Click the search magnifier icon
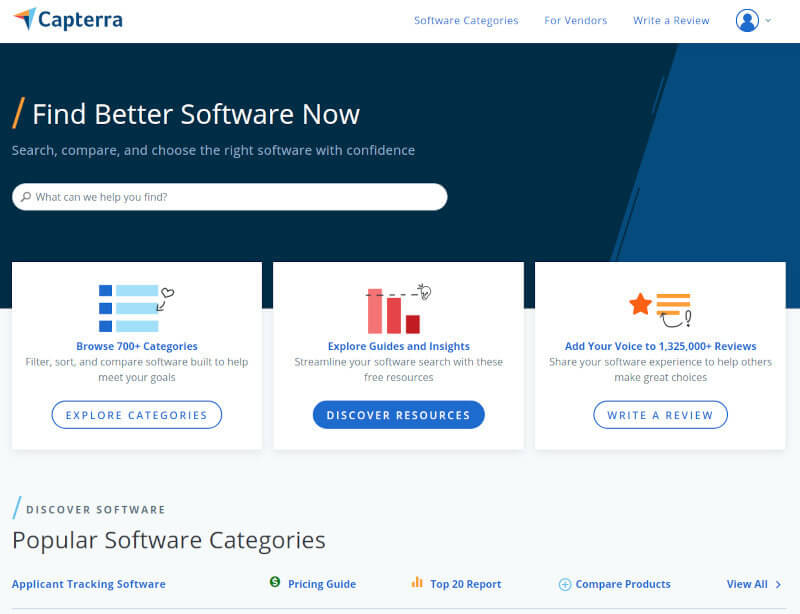This screenshot has height=614, width=800. click(26, 196)
